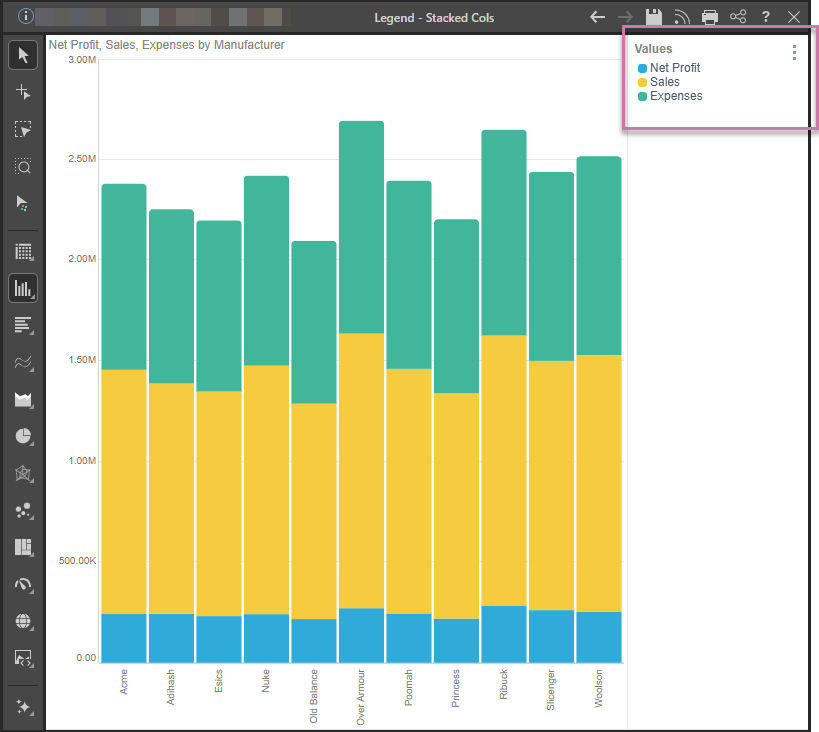Open the legend three-dot options menu
Image resolution: width=819 pixels, height=732 pixels.
click(x=794, y=52)
